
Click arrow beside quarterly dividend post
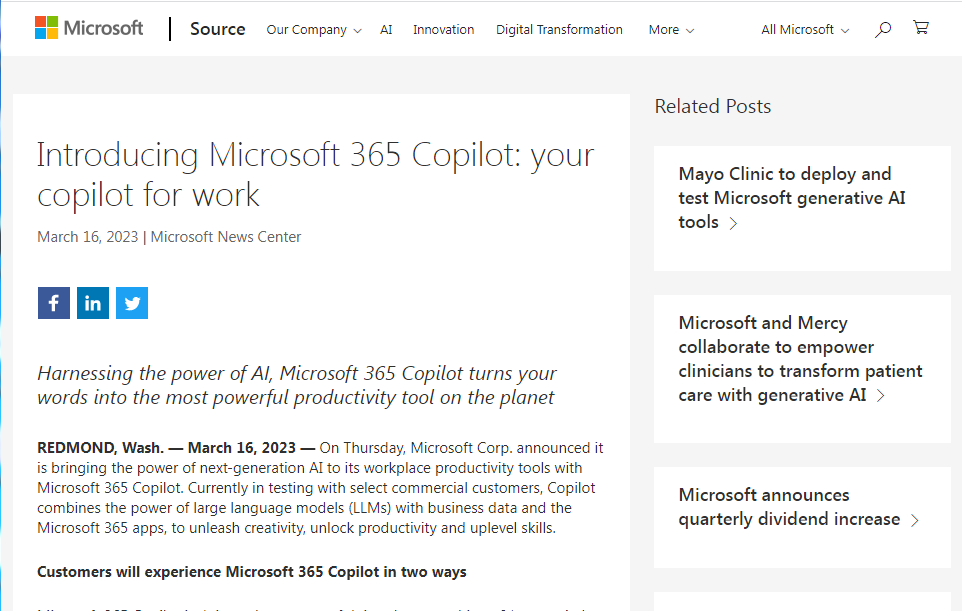tap(914, 520)
